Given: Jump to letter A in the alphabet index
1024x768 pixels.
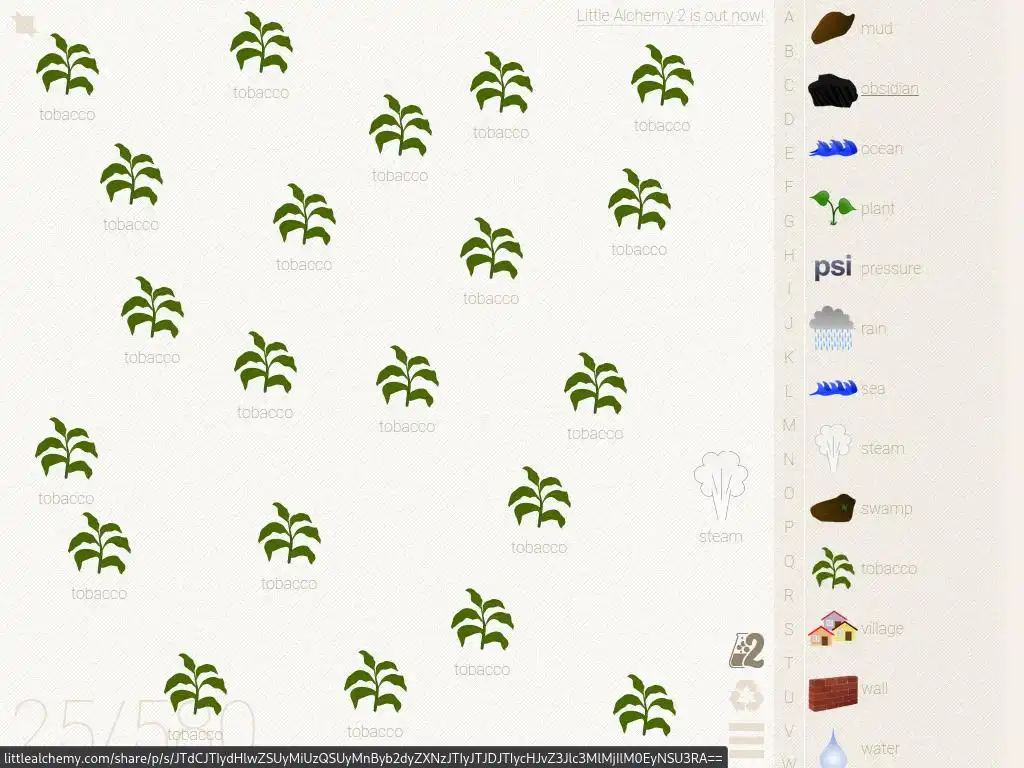Looking at the screenshot, I should (789, 17).
